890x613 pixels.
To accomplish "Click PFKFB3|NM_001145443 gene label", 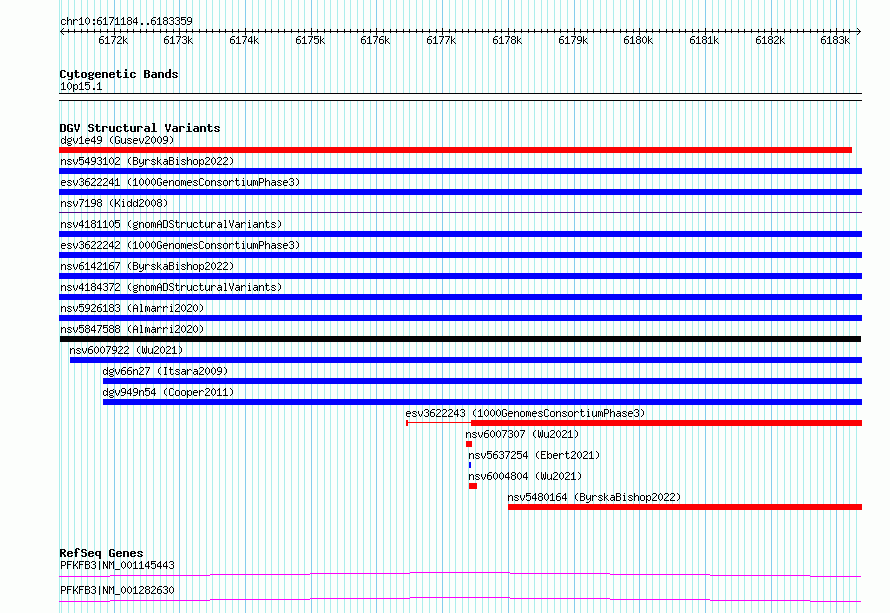I will 117,565.
